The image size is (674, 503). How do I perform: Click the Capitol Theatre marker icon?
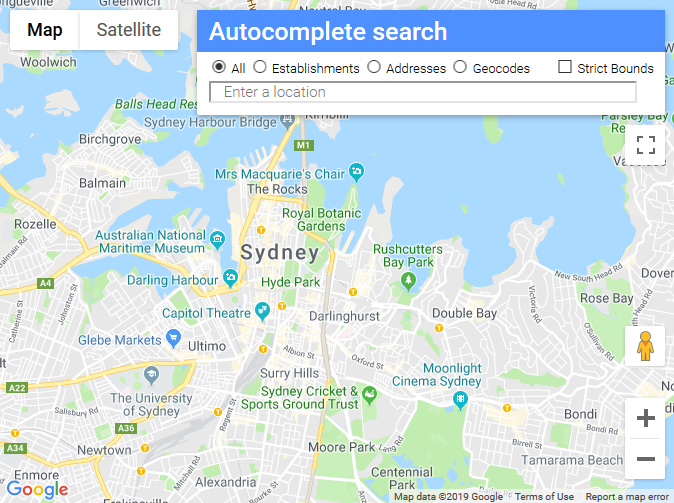[262, 311]
